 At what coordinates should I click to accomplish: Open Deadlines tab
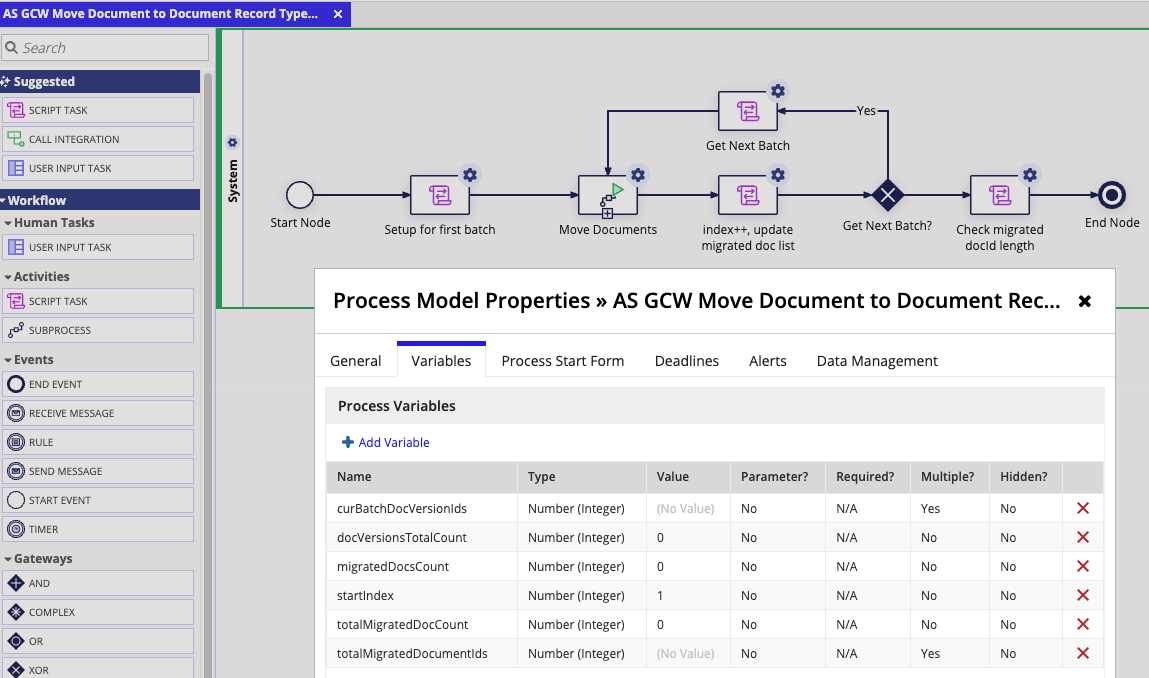[687, 361]
